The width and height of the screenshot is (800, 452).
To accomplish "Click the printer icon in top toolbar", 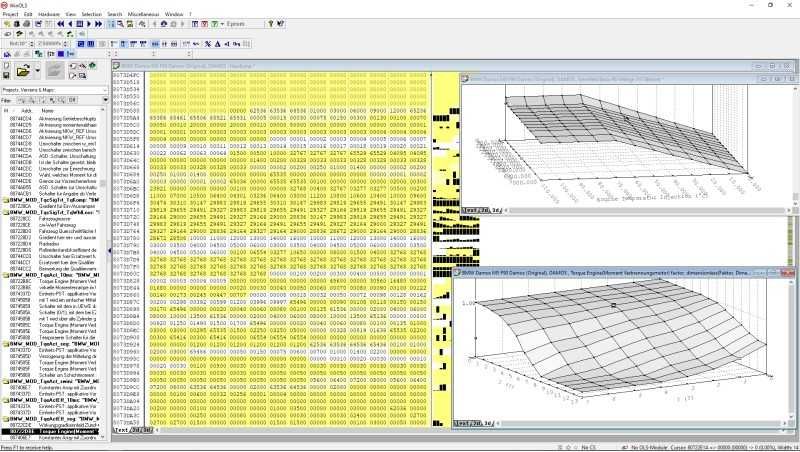I will pyautogui.click(x=27, y=24).
